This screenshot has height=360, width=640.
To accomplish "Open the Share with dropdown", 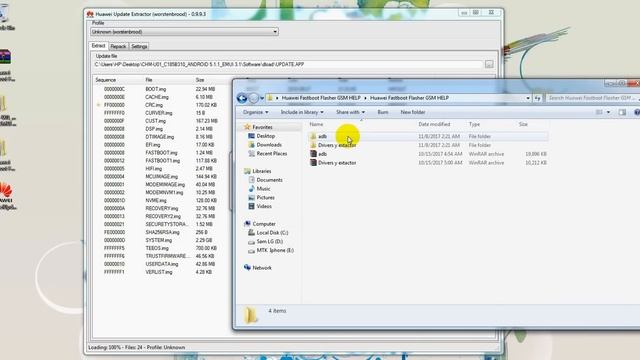I will [x=350, y=112].
